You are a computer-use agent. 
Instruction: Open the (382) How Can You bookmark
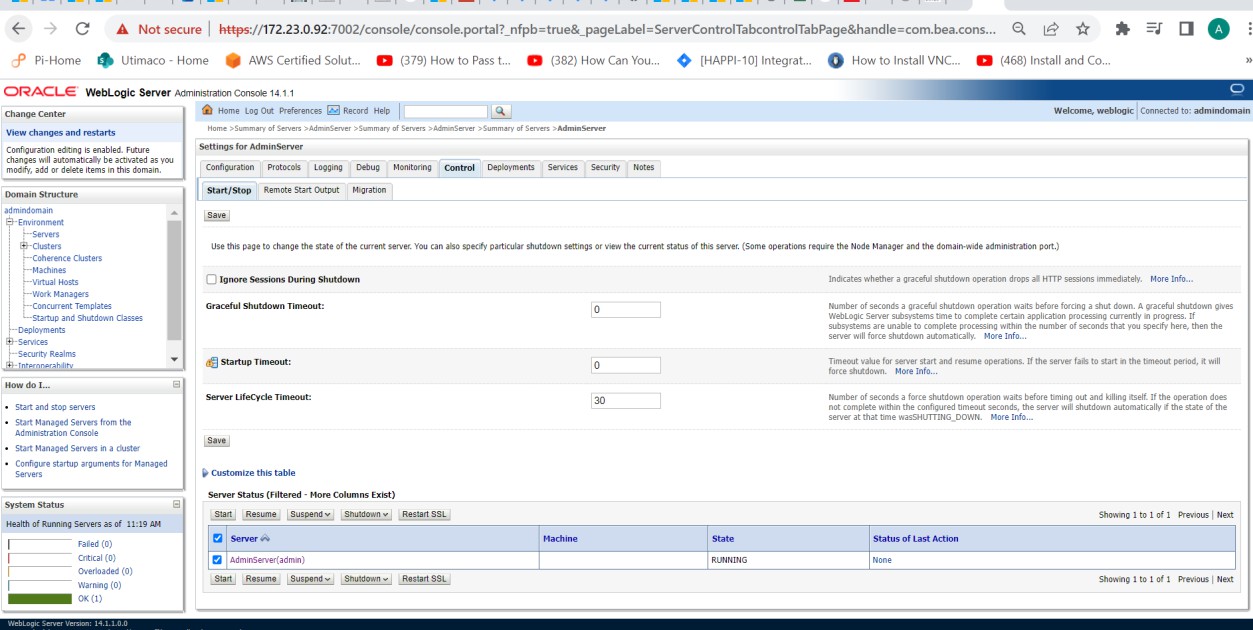pyautogui.click(x=594, y=60)
